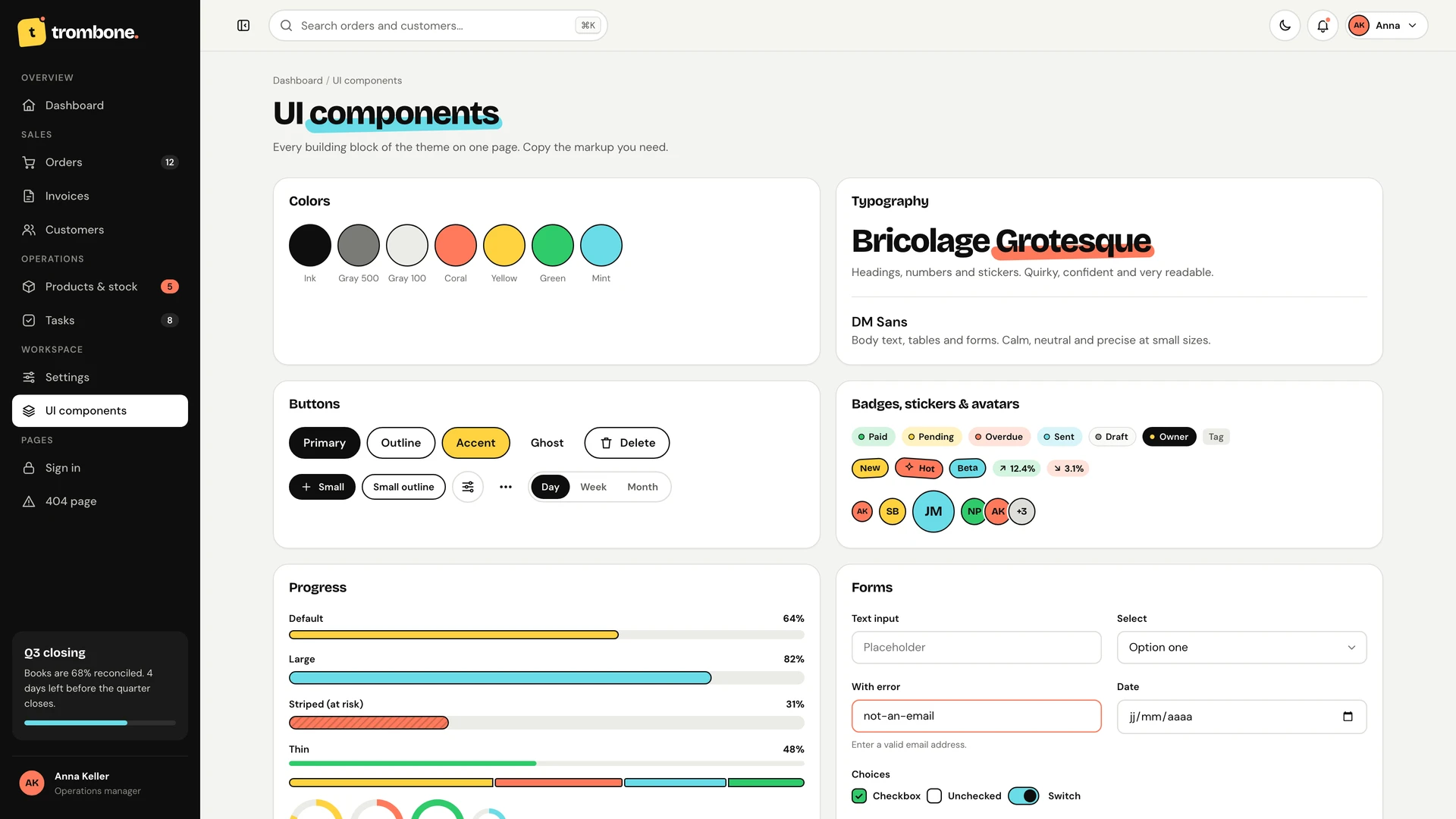Viewport: 1456px width, 819px height.
Task: Select the Month segment
Action: coord(642,487)
